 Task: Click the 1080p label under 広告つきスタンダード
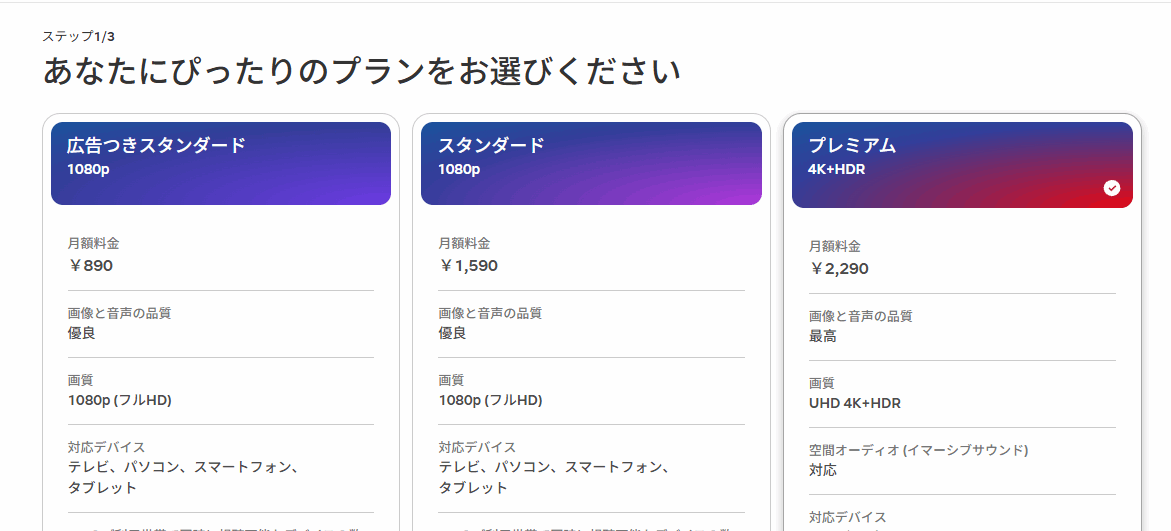[x=88, y=169]
